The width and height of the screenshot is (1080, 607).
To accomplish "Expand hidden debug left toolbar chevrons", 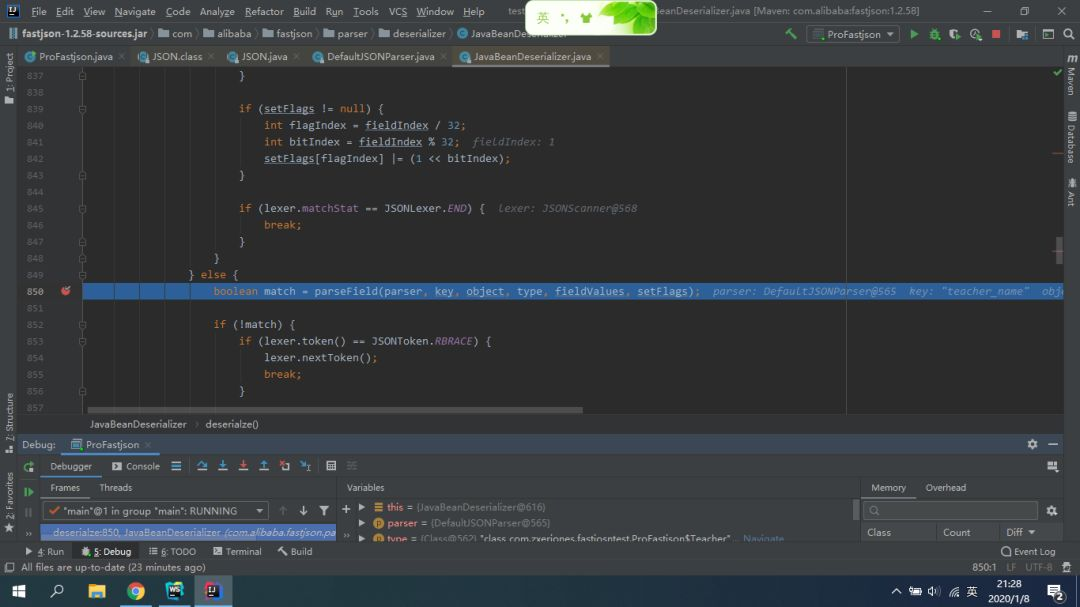I will (28, 533).
